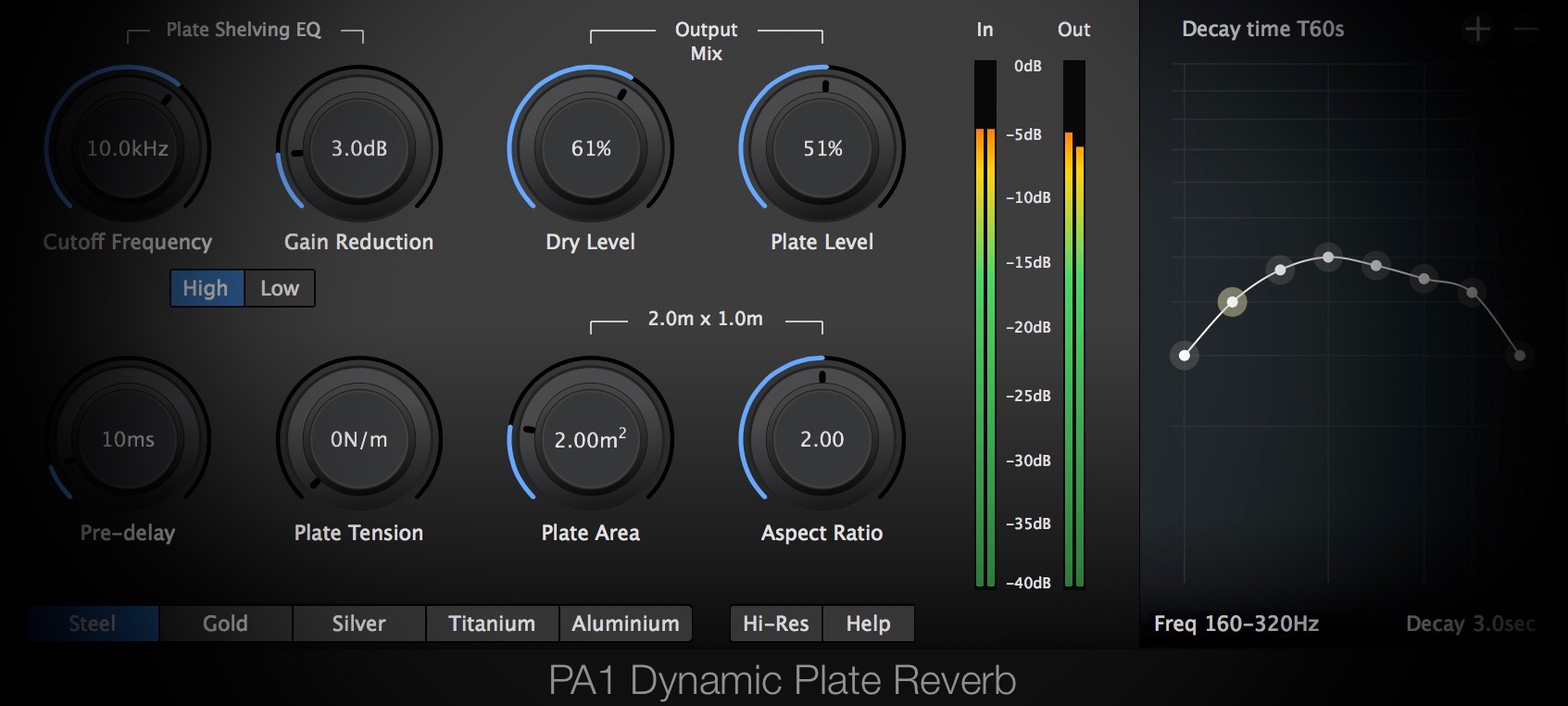Select the seventh decay curve point
The width and height of the screenshot is (1568, 706).
[x=1472, y=293]
